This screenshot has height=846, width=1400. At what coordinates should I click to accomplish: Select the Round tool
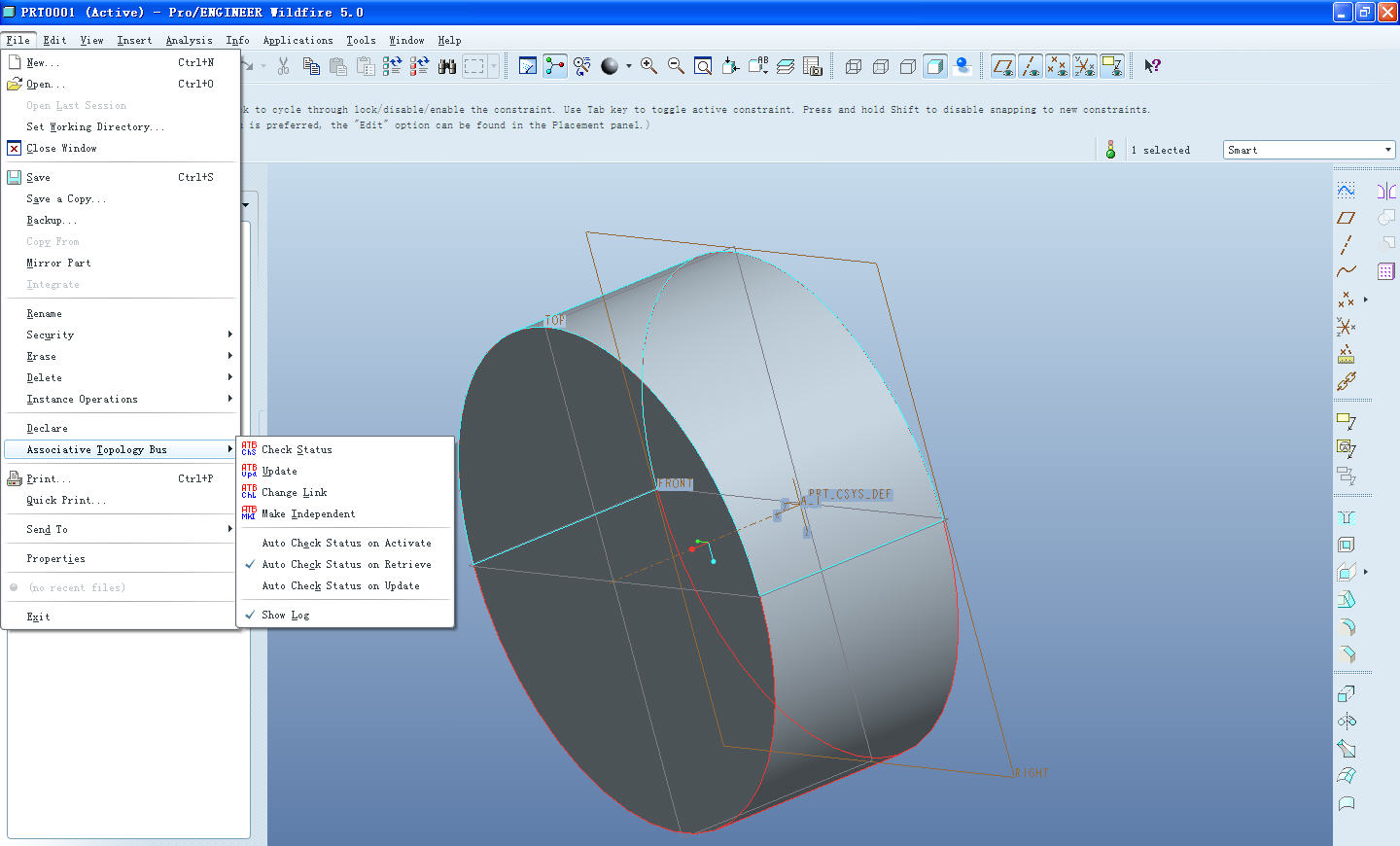coord(1347,627)
